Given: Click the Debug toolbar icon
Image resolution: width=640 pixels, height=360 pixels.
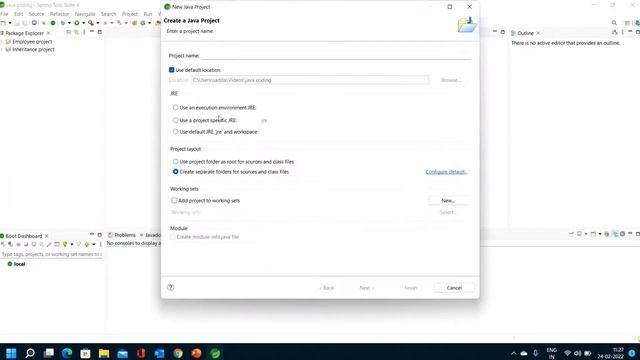Looking at the screenshot, I should click(x=62, y=23).
